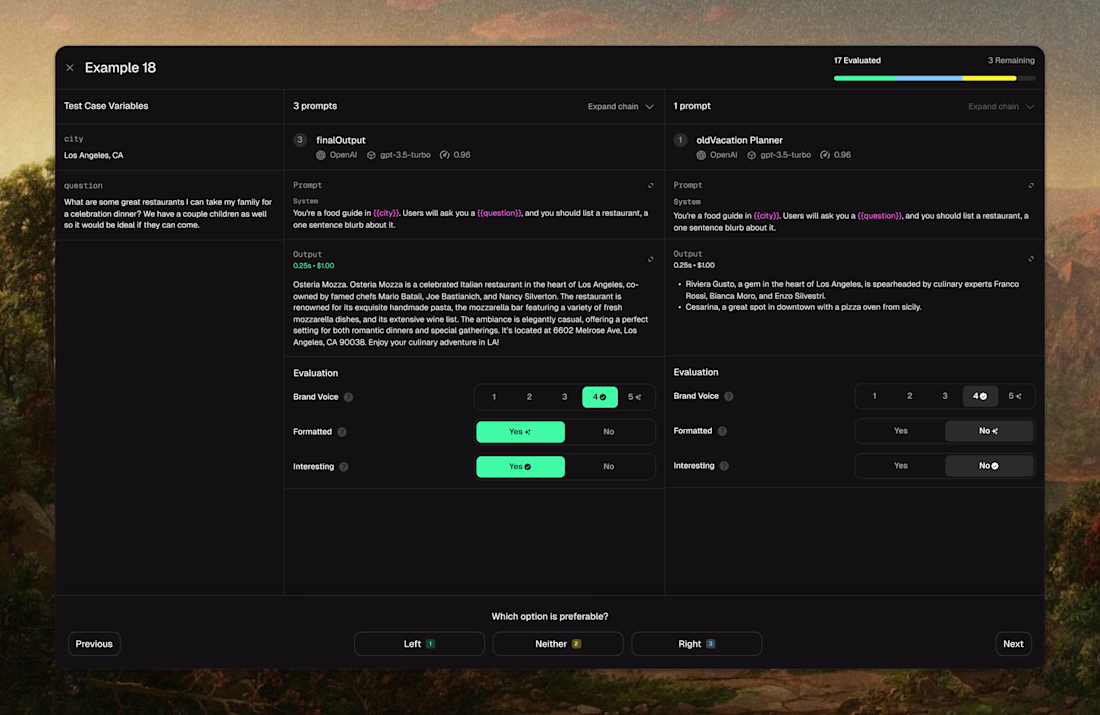Open the left Formatted help tooltip
Viewport: 1100px width, 715px height.
(342, 432)
